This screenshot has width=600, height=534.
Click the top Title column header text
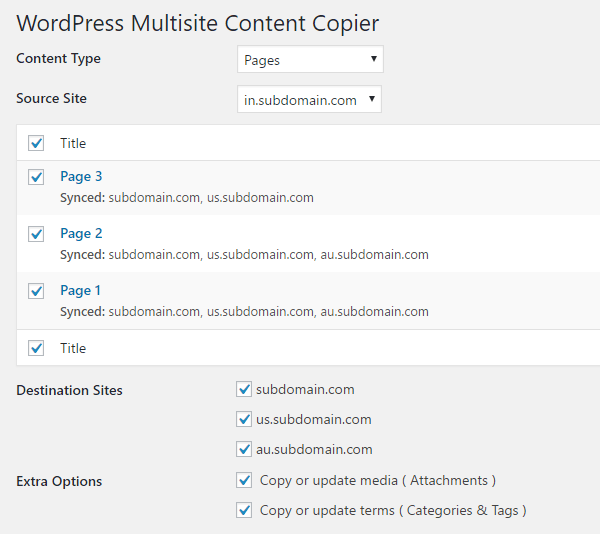(x=73, y=143)
